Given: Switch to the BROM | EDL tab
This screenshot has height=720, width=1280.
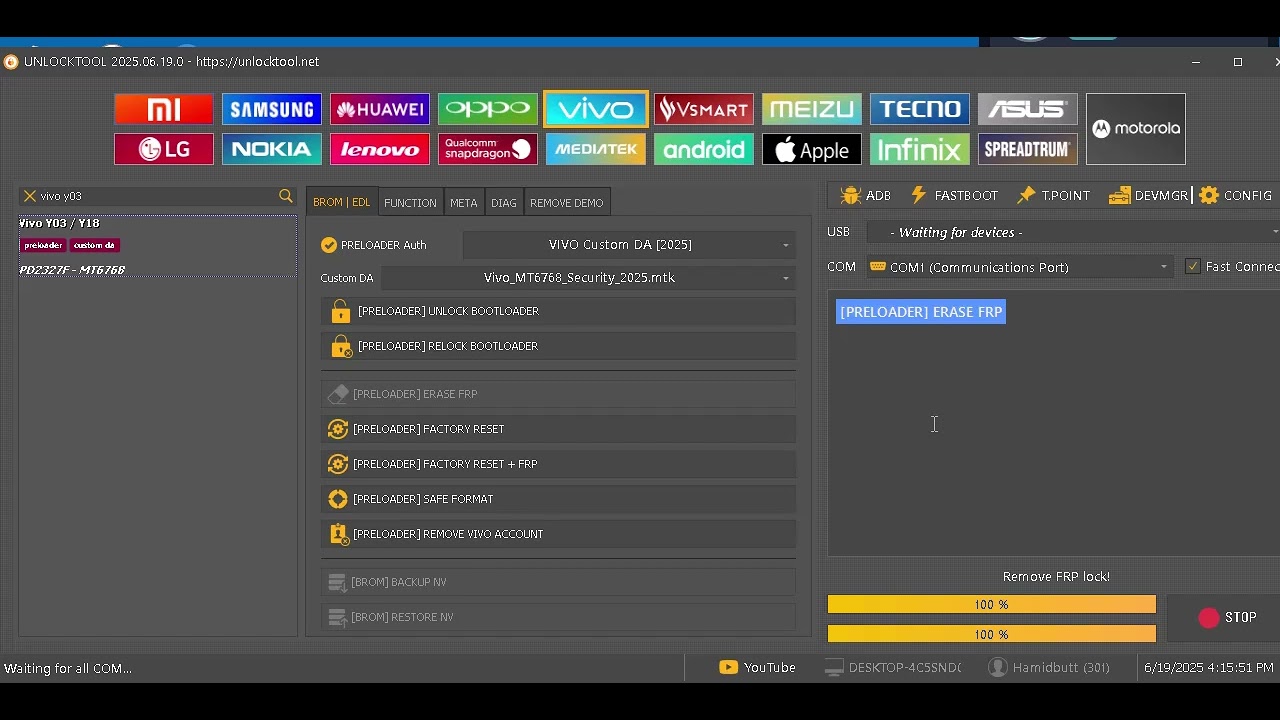Looking at the screenshot, I should point(342,202).
